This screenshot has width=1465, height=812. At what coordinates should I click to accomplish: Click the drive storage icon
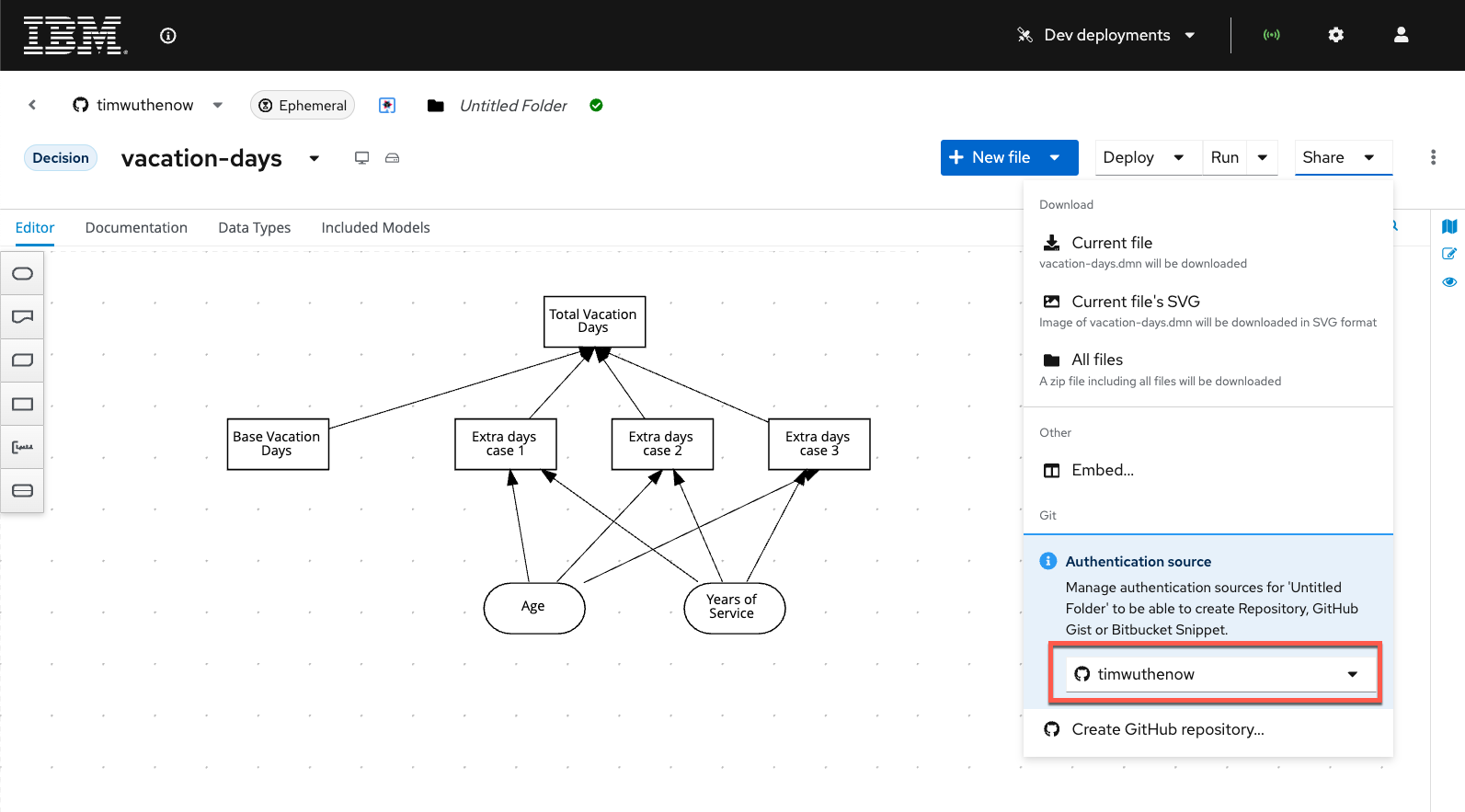pyautogui.click(x=392, y=158)
